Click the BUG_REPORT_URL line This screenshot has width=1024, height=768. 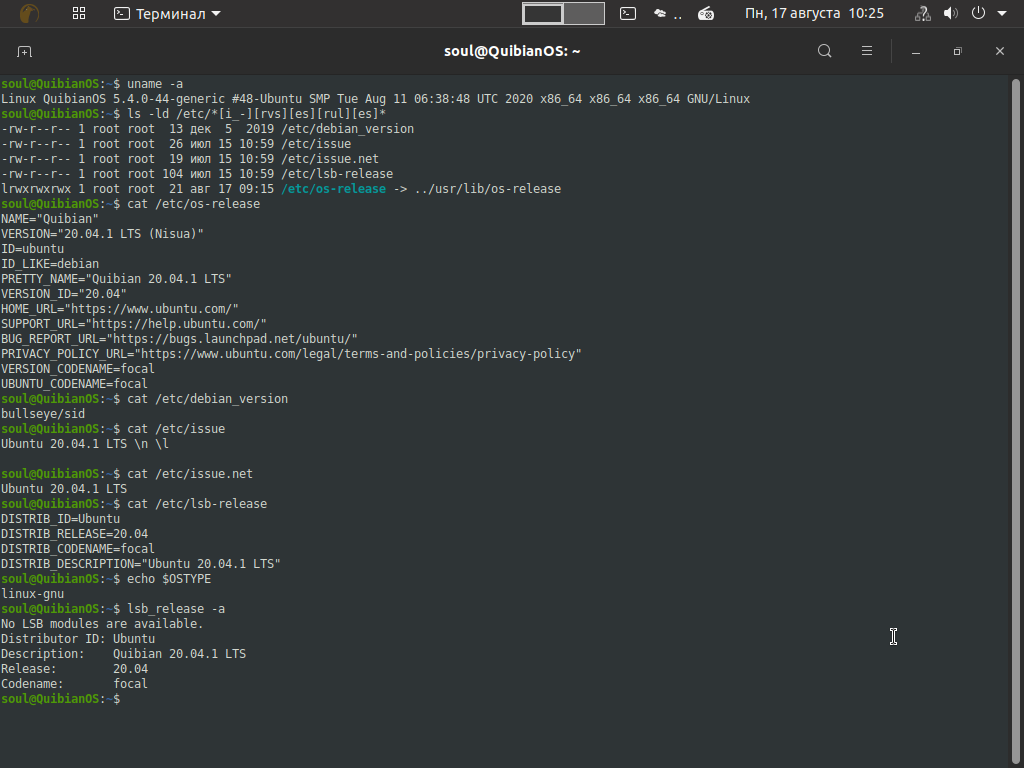click(x=180, y=339)
